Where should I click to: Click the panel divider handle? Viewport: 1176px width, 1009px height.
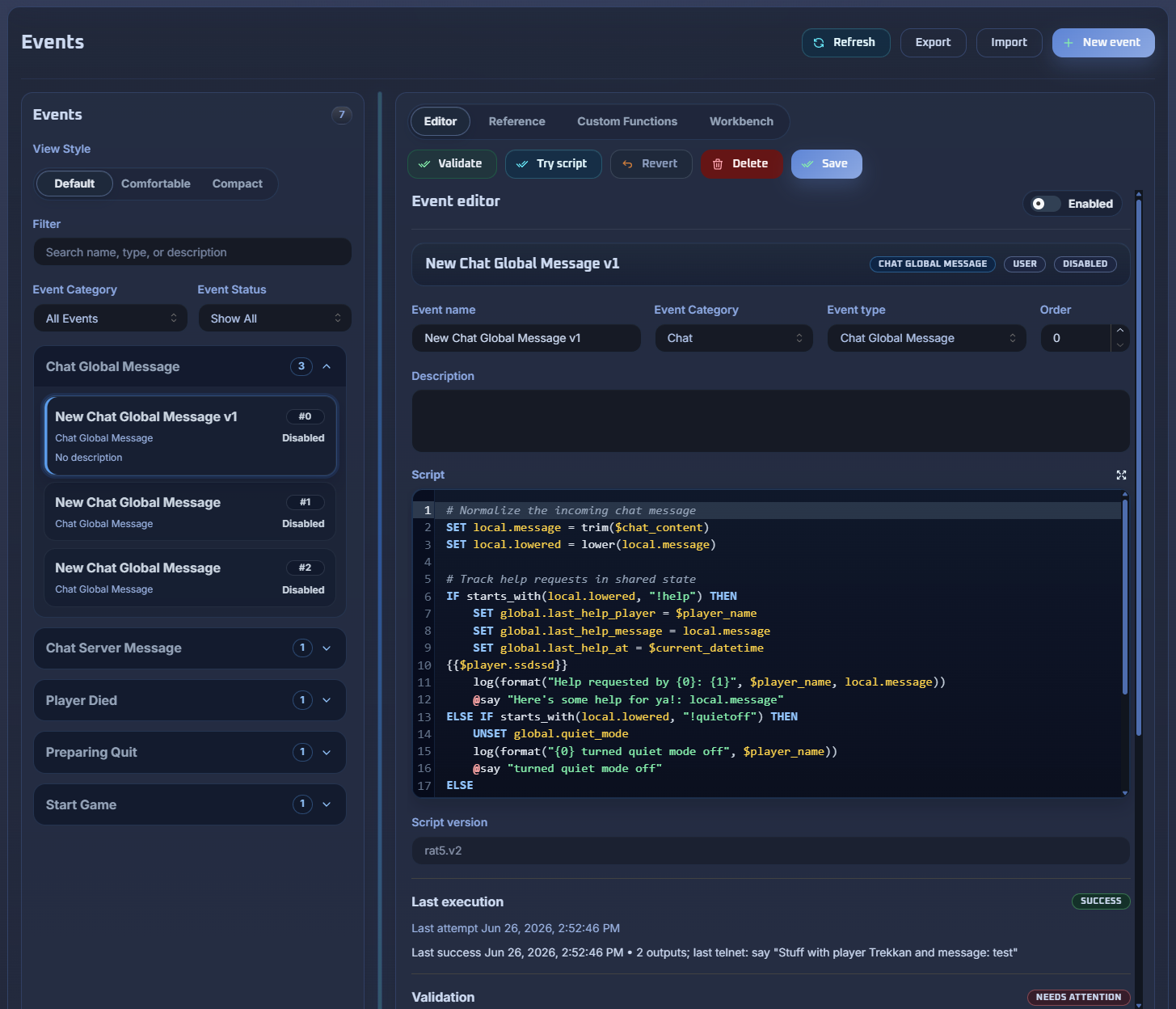tap(380, 550)
